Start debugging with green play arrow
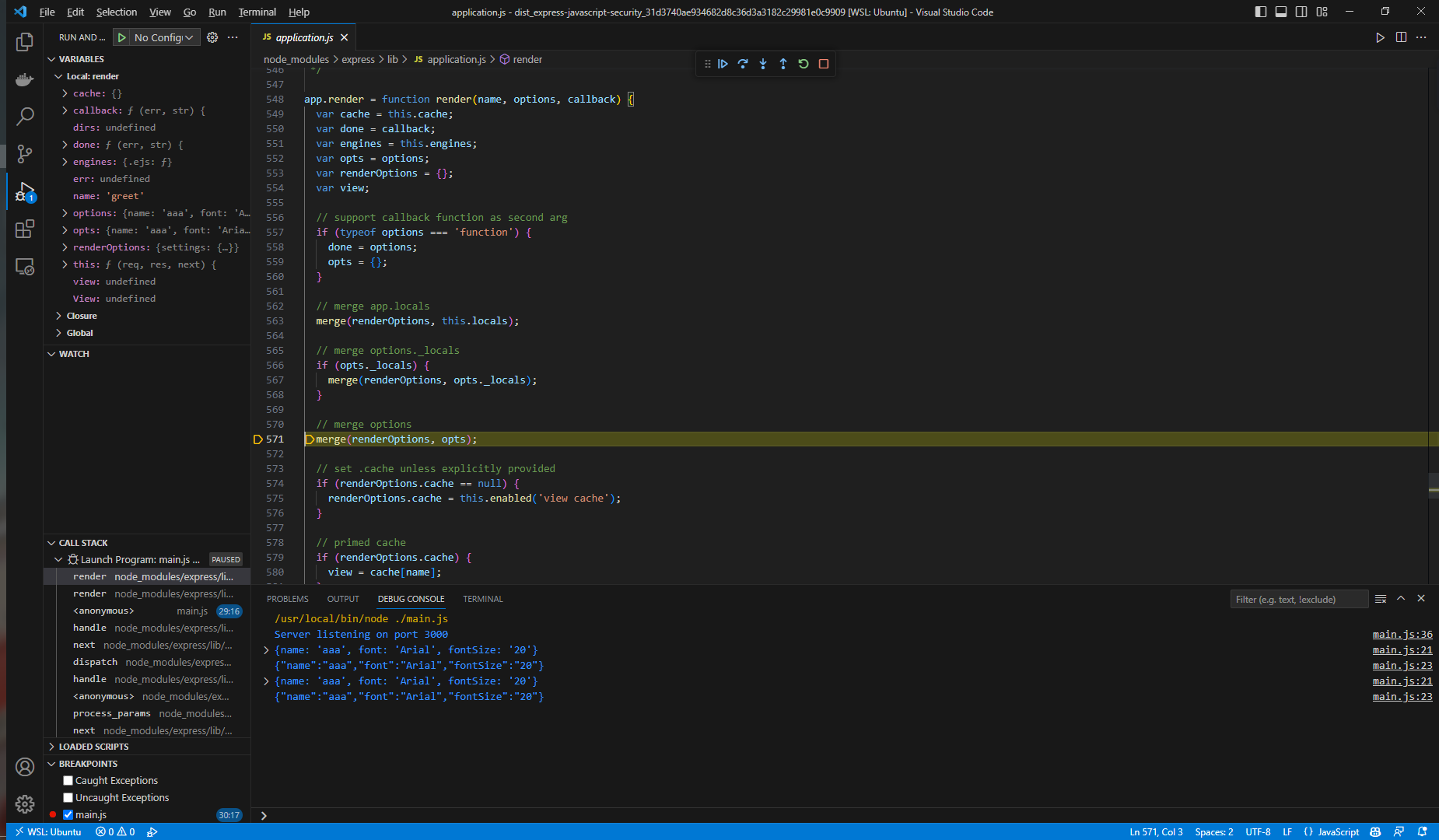1439x840 pixels. 122,37
